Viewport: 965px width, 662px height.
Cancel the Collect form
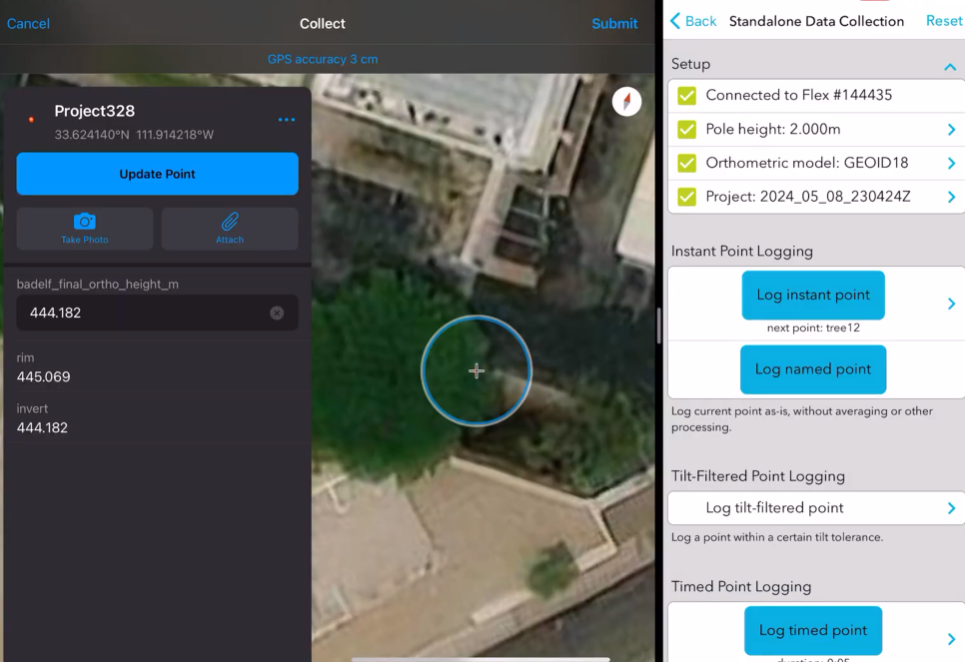click(28, 23)
